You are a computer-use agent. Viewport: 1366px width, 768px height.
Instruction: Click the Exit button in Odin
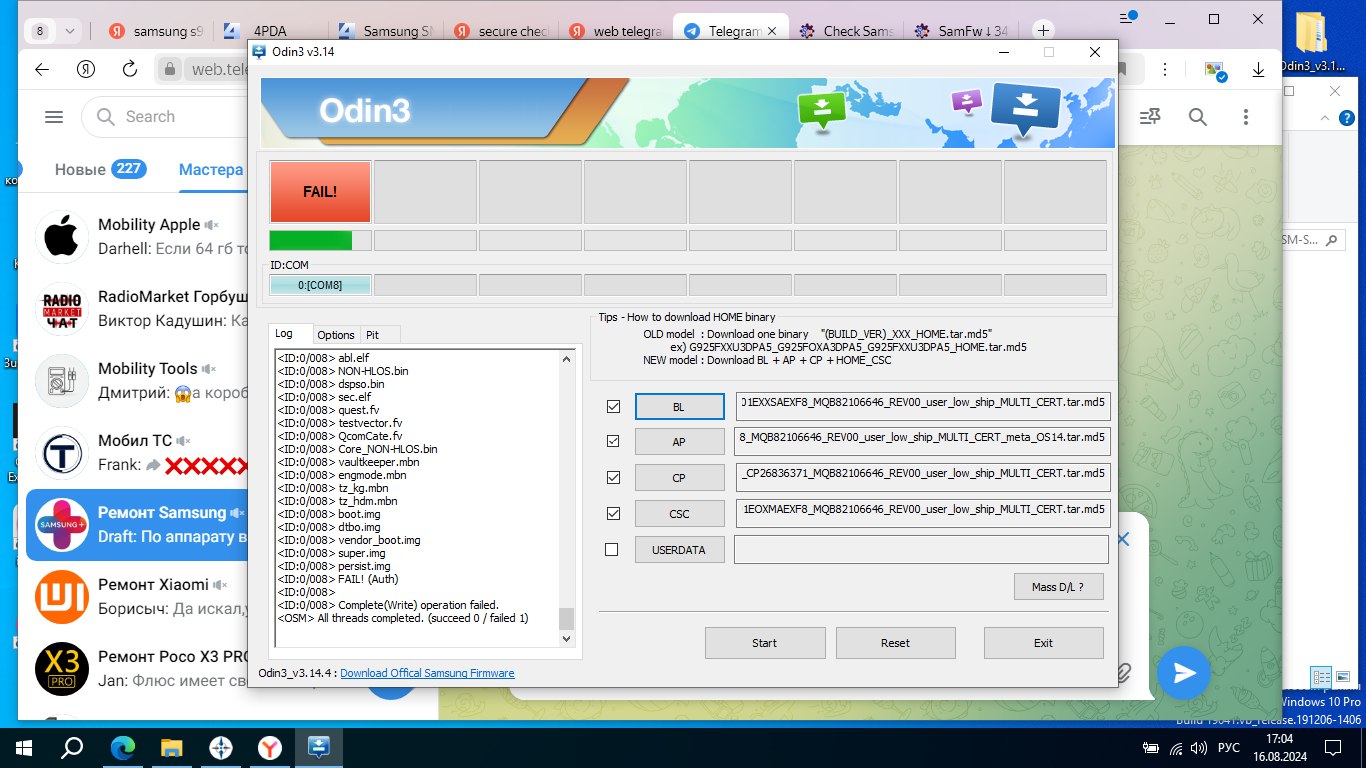[1043, 643]
